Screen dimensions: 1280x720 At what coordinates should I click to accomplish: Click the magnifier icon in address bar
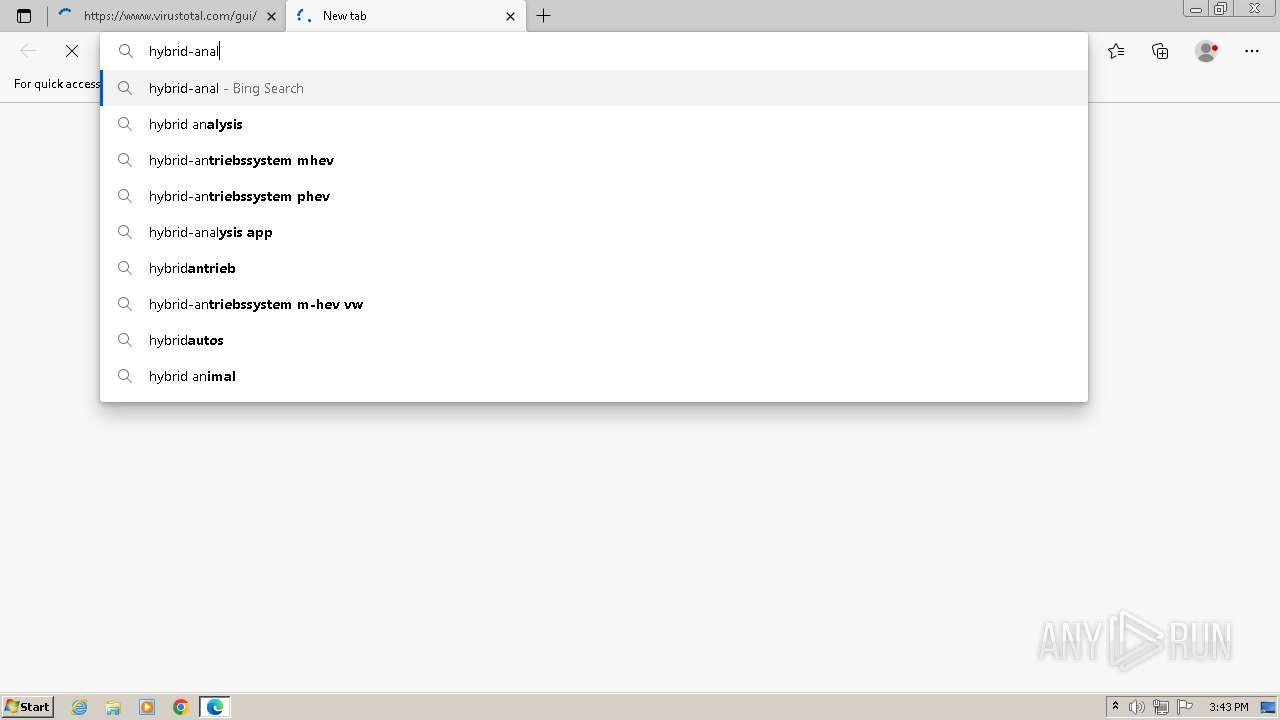point(126,51)
